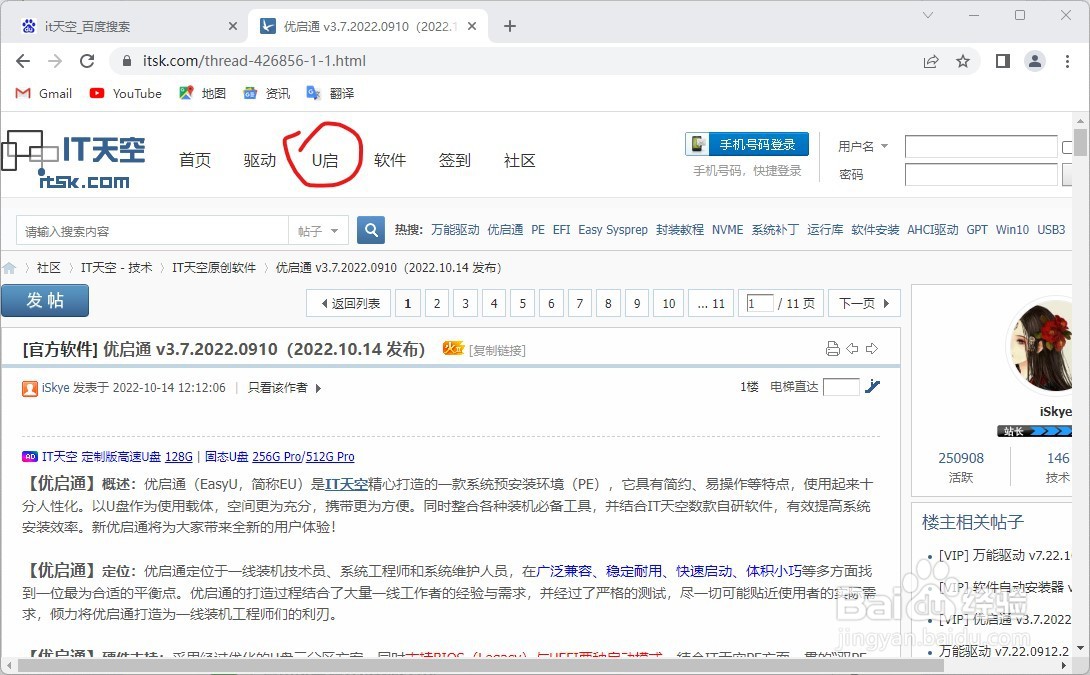The image size is (1090, 675).
Task: Go to page 10 of the thread
Action: (x=669, y=303)
